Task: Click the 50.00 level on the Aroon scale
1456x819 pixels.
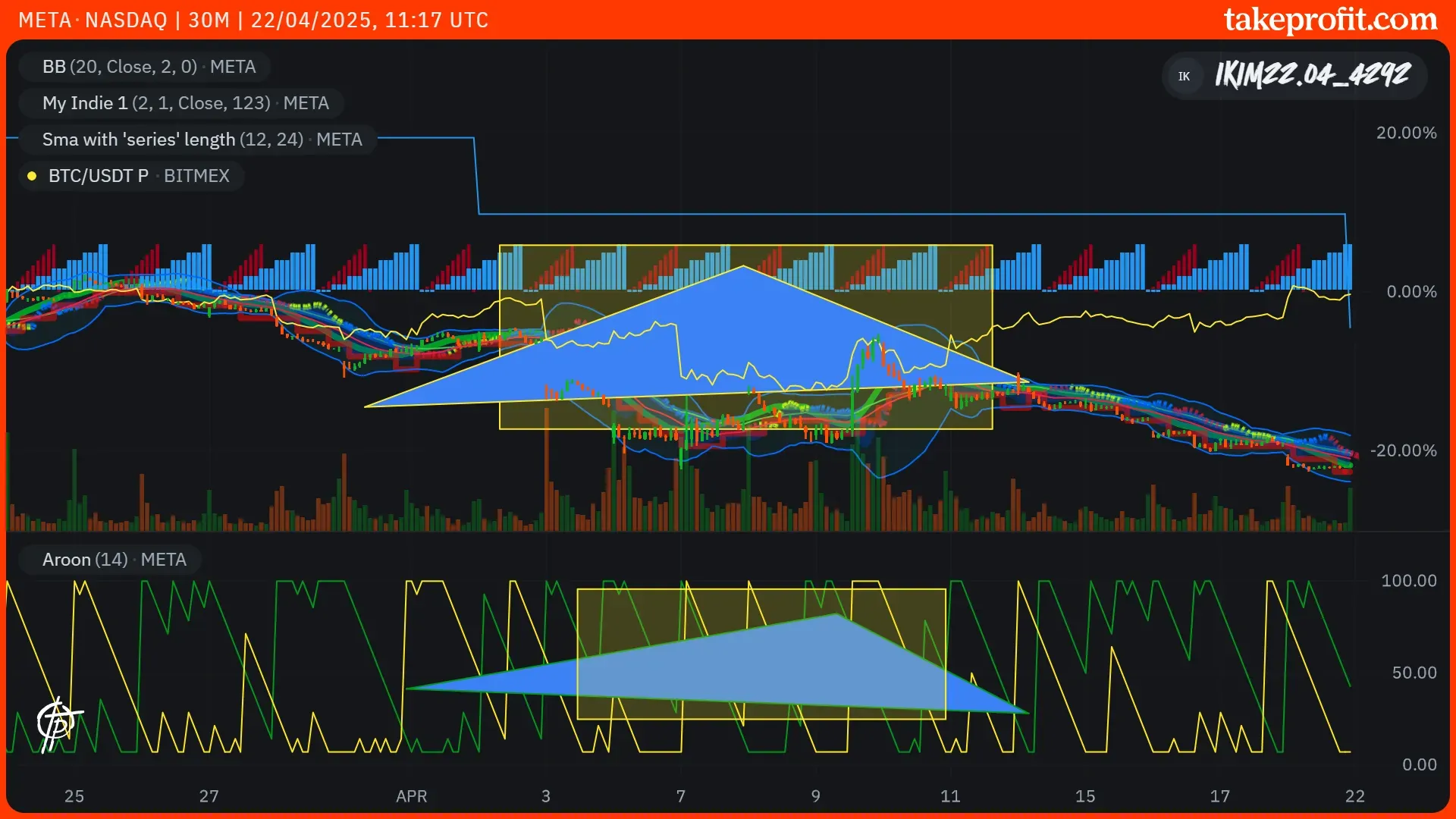Action: pos(1414,673)
